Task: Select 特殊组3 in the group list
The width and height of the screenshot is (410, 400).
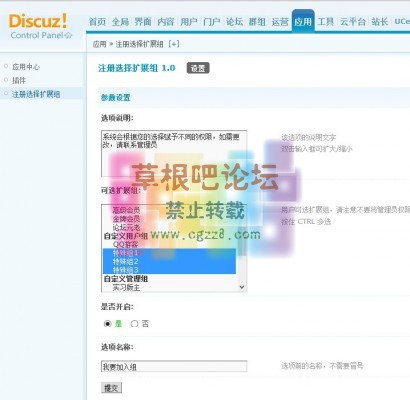Action: [169, 270]
